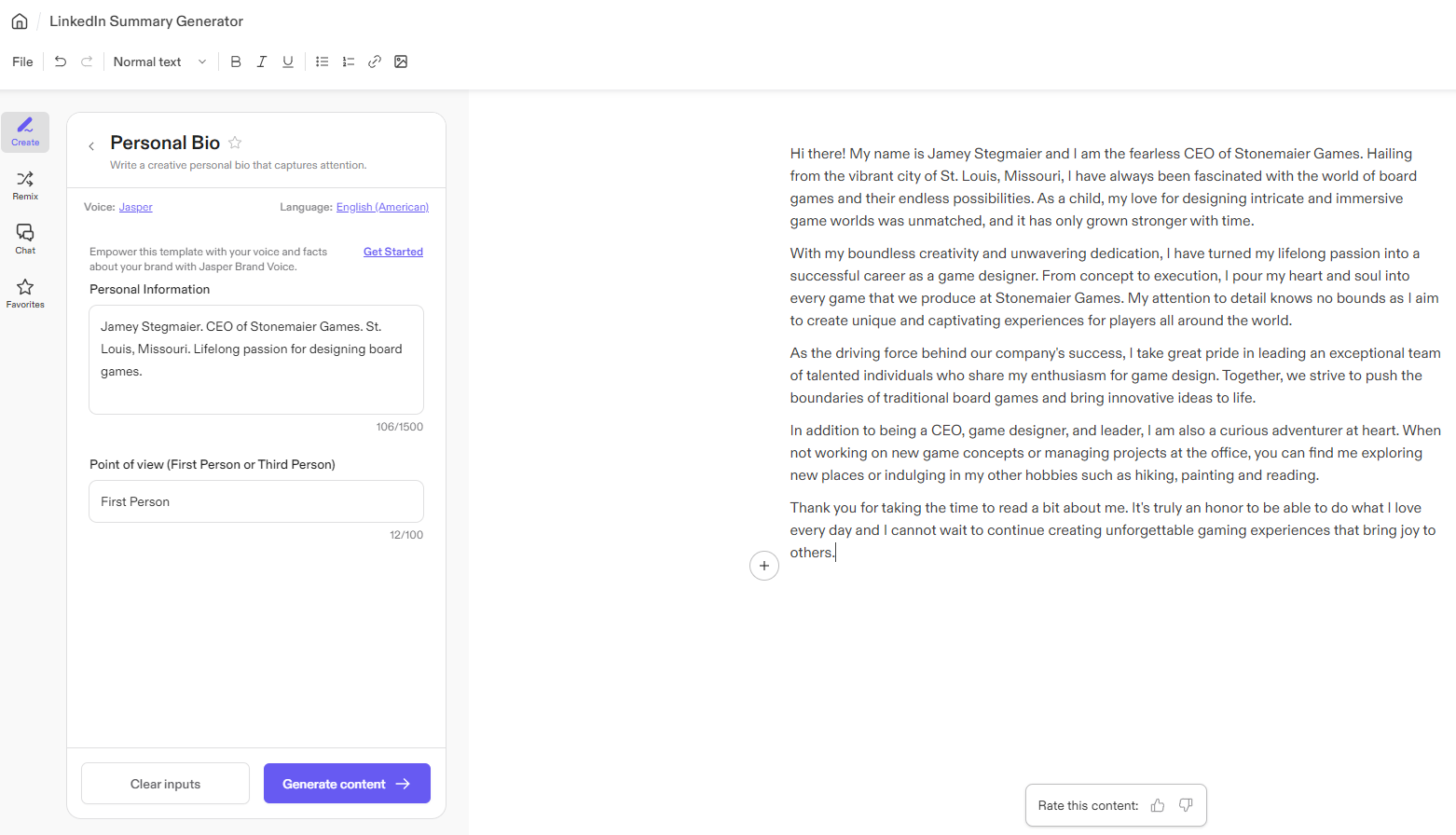Toggle bullet list formatting
The width and height of the screenshot is (1456, 835).
click(x=322, y=62)
